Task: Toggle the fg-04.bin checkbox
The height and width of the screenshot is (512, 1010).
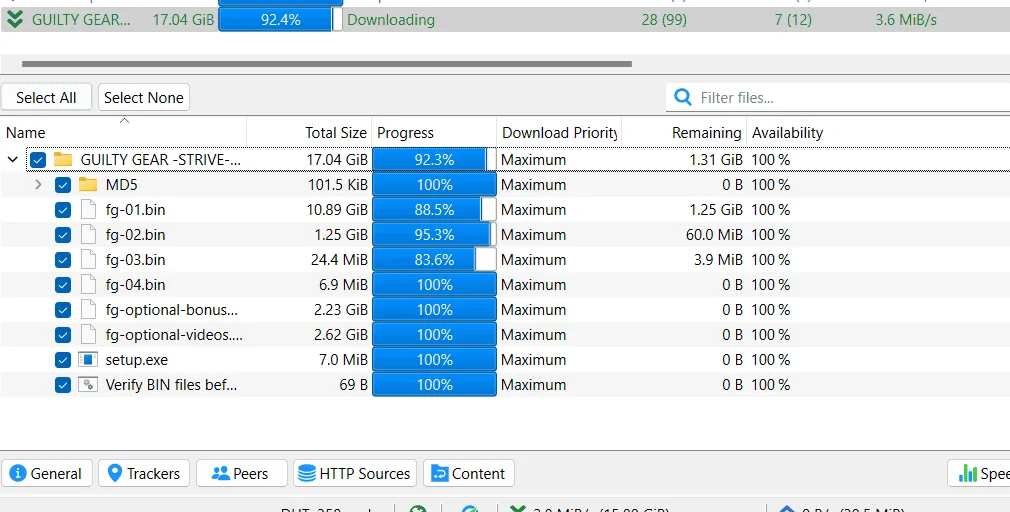Action: pyautogui.click(x=62, y=285)
